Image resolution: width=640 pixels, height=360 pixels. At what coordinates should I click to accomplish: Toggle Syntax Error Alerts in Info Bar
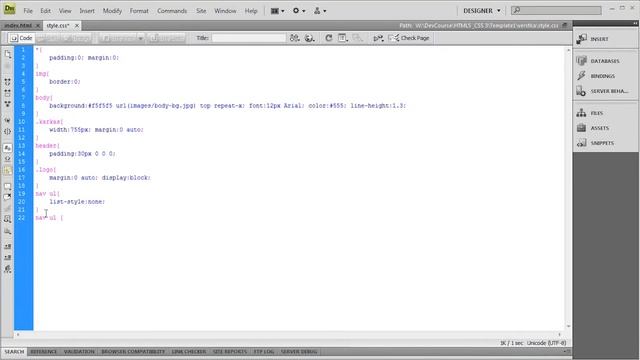(7, 171)
